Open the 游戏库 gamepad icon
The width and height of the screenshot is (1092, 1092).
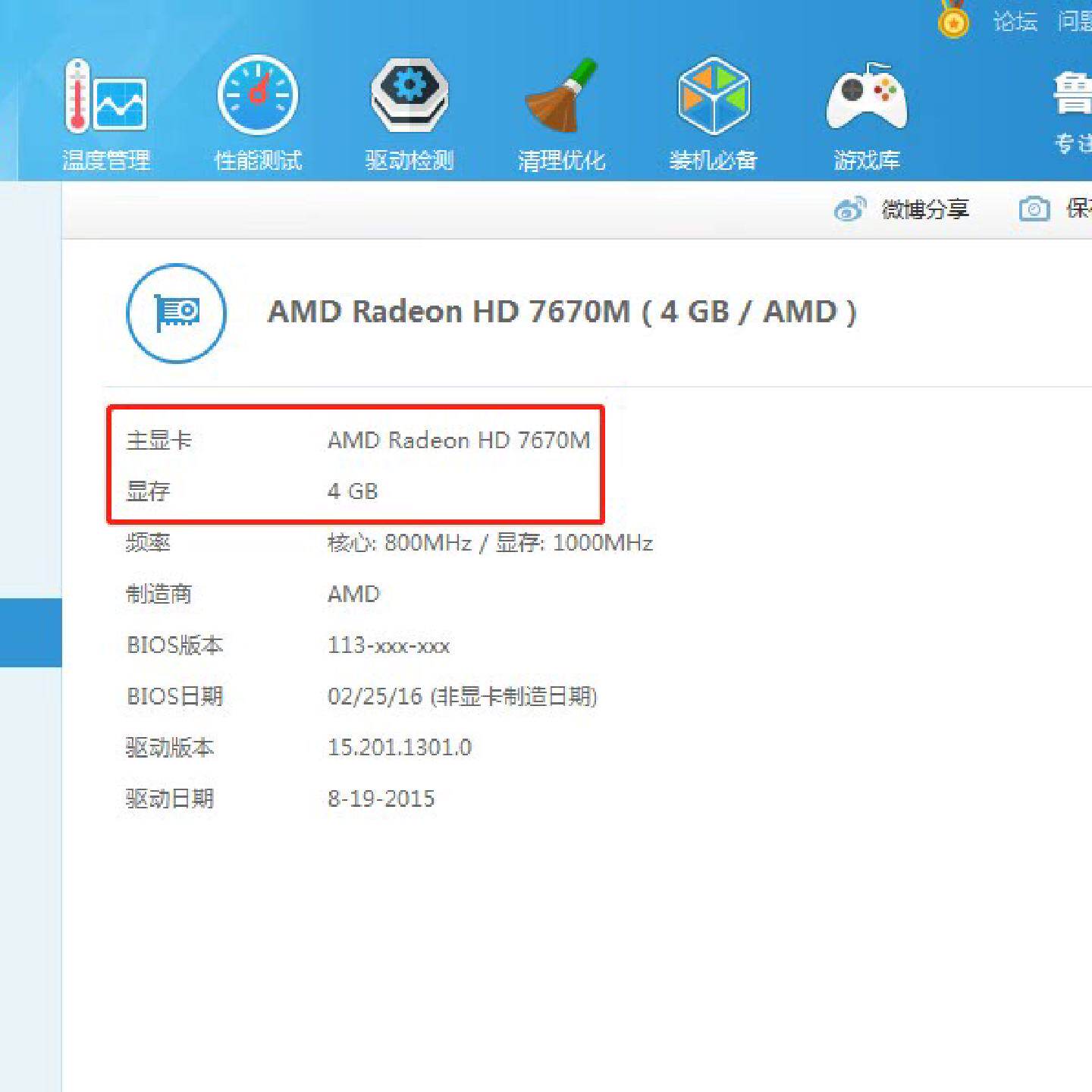click(867, 97)
